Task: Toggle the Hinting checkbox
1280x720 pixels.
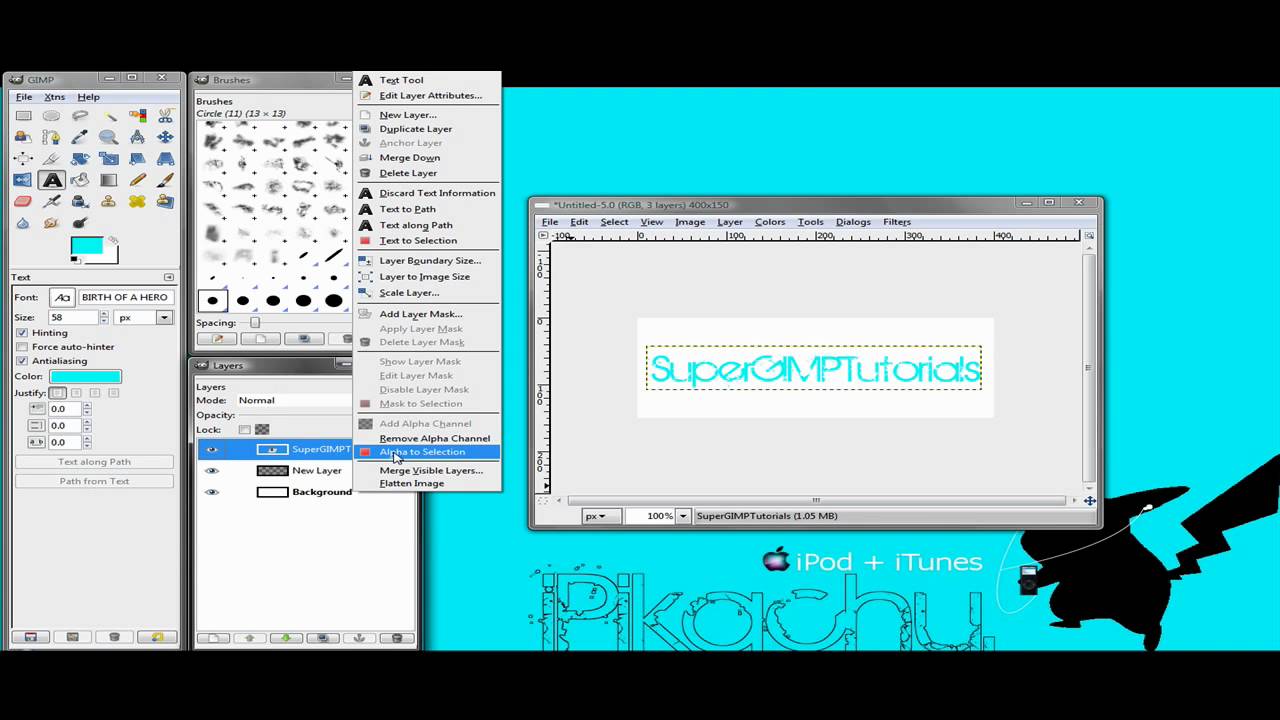Action: pos(22,332)
